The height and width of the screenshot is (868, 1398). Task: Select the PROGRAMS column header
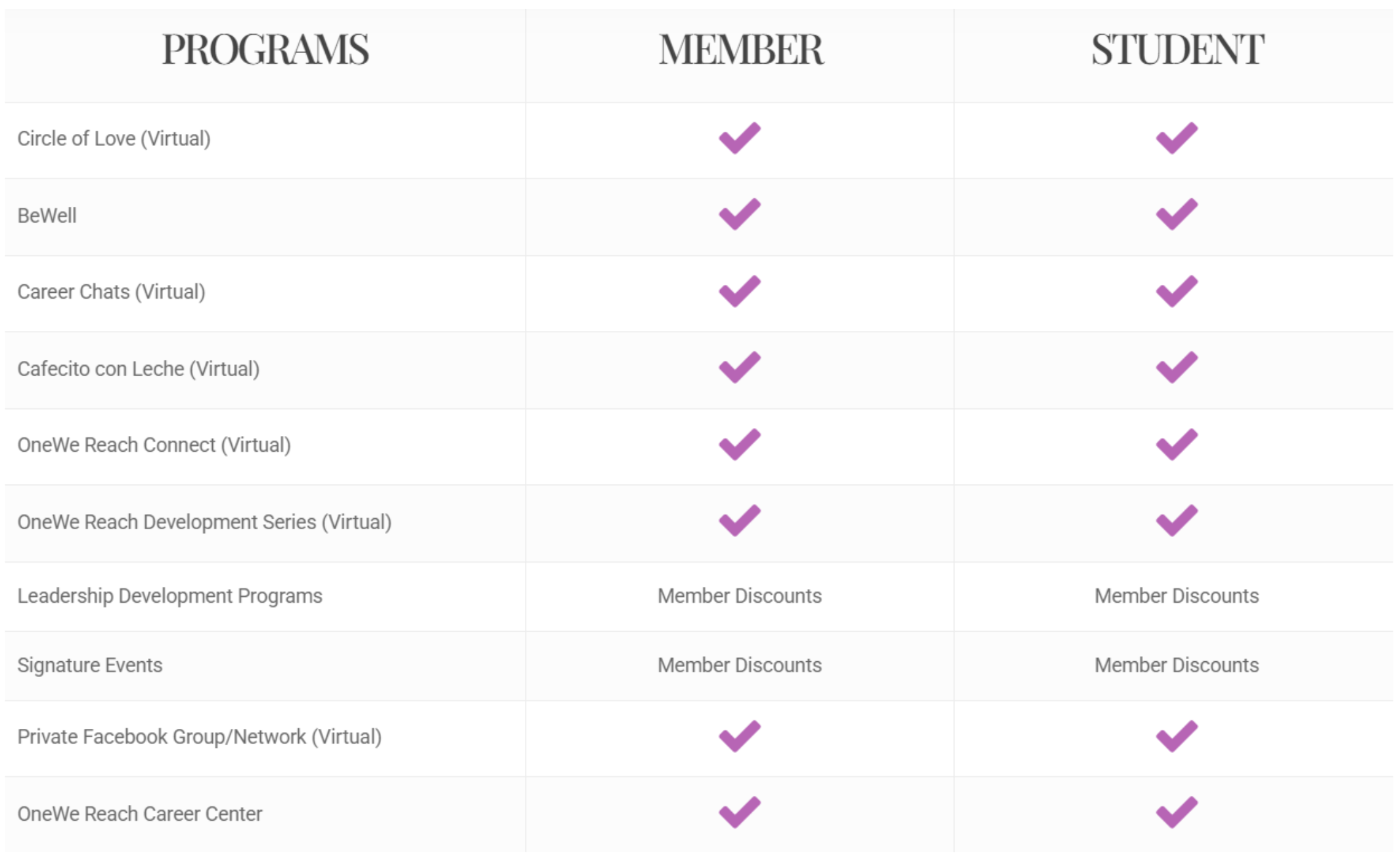[265, 50]
